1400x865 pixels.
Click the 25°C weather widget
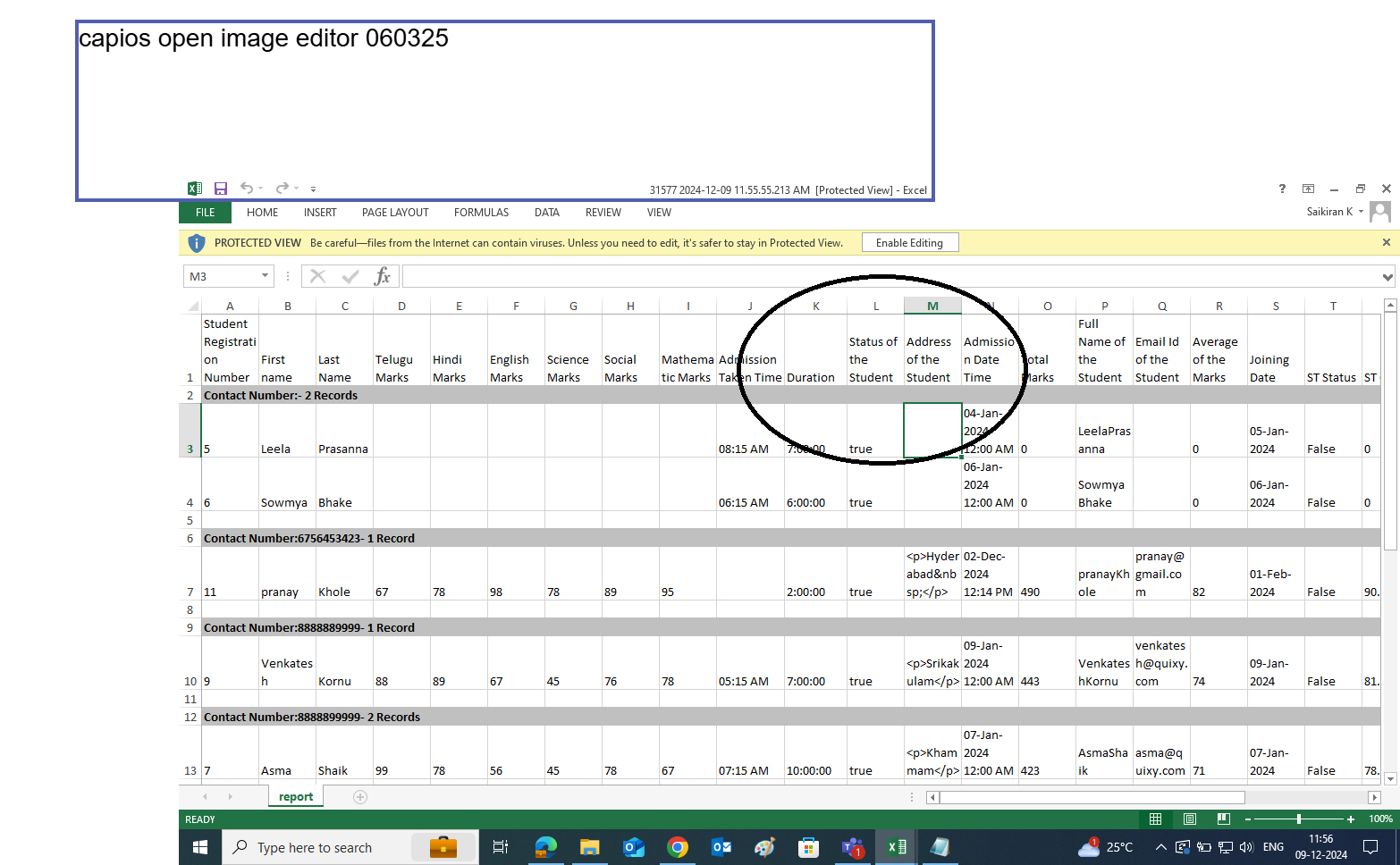coord(1106,847)
